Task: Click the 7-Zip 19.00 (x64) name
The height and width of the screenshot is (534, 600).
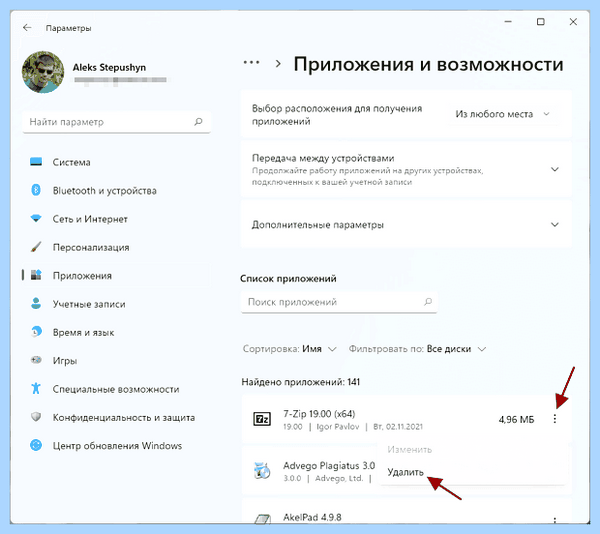Action: tap(319, 414)
